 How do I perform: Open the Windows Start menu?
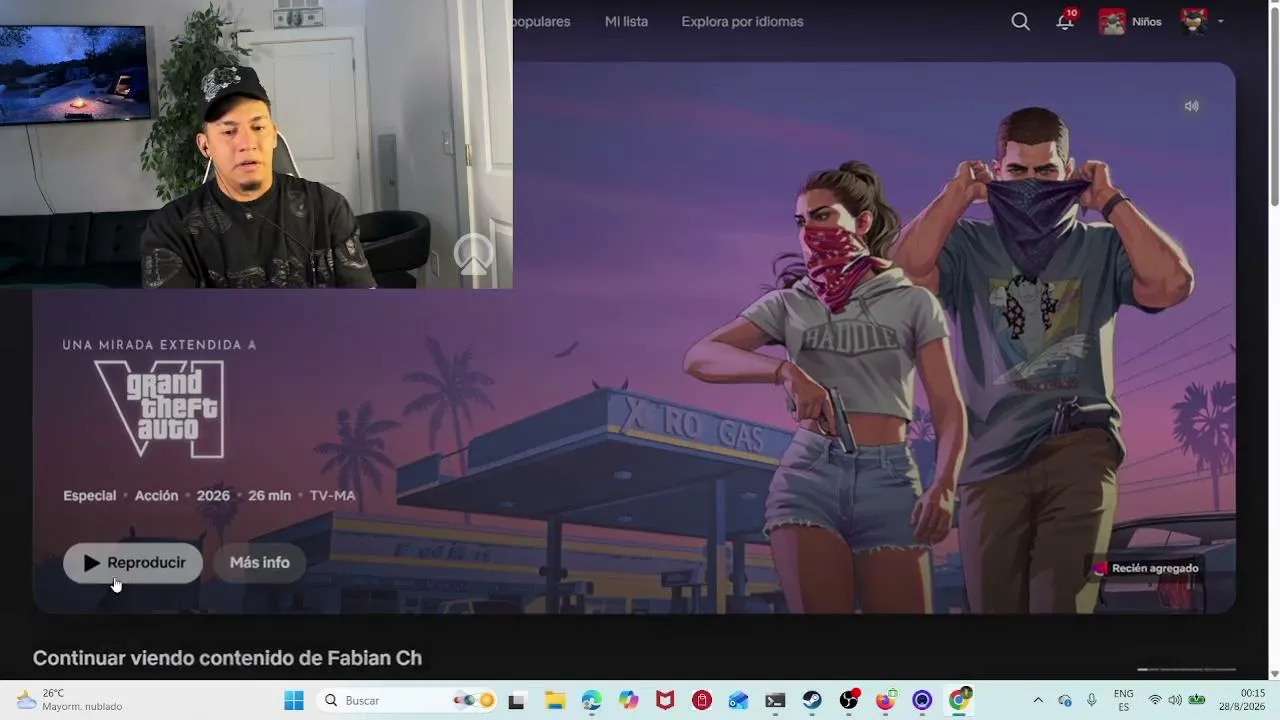tap(294, 701)
